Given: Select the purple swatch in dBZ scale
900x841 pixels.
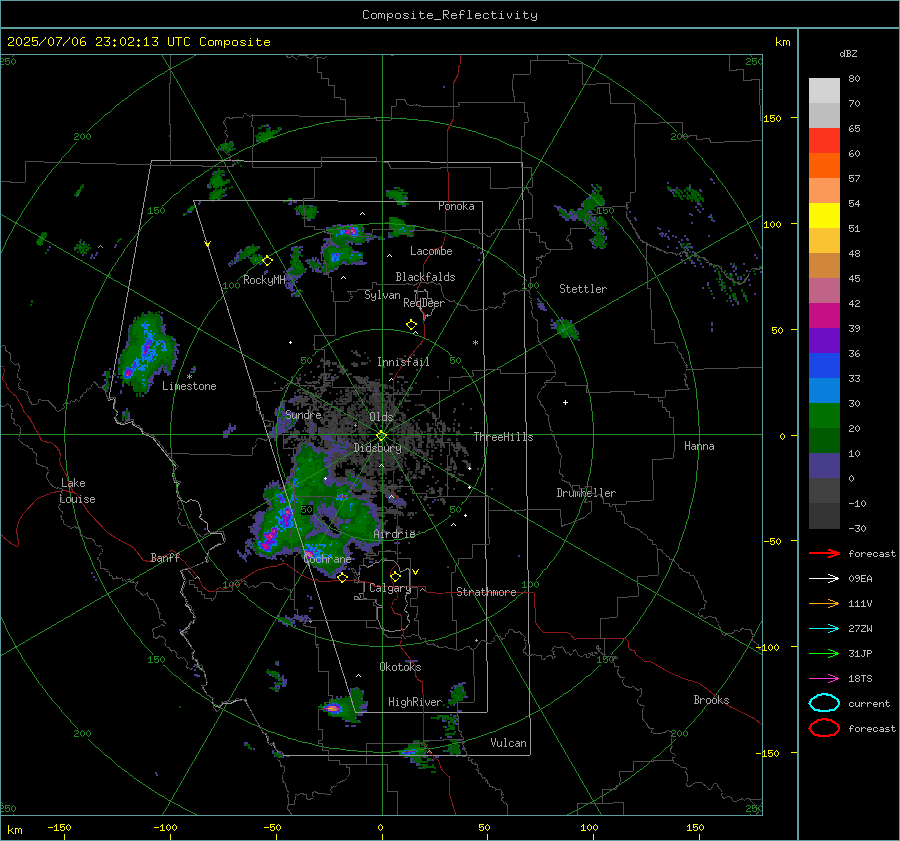Looking at the screenshot, I should click(824, 341).
